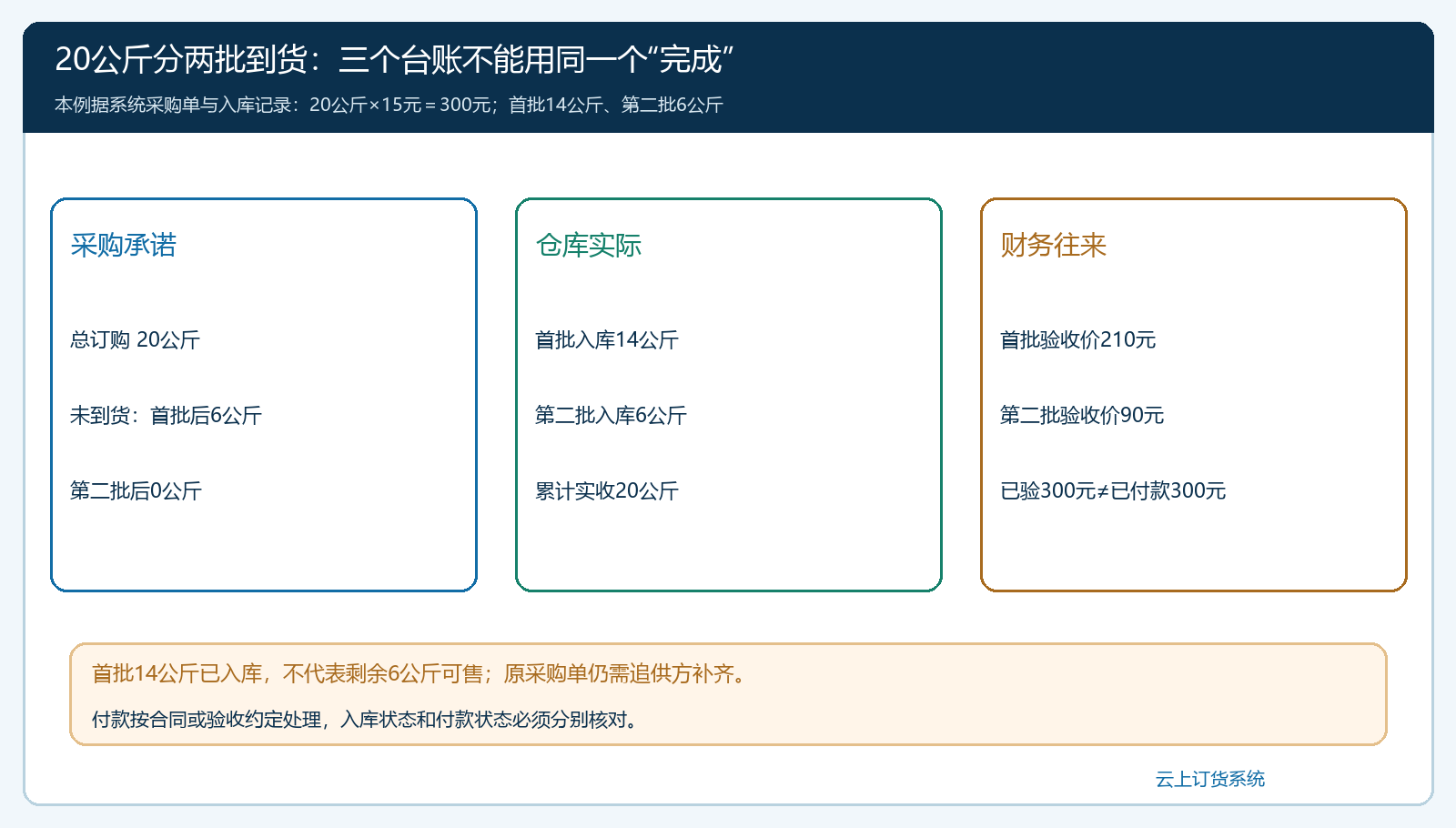Click 已验300元≠已付款300元 line
The height and width of the screenshot is (828, 1456).
1113,490
